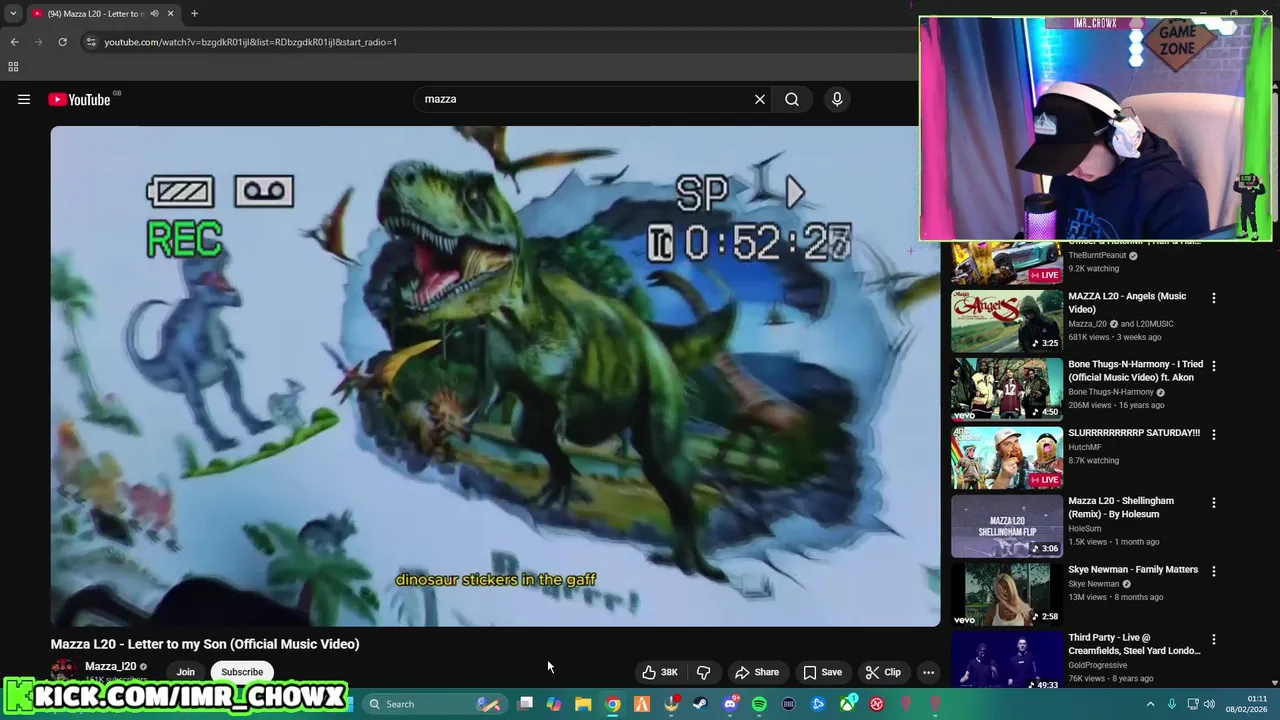Open the Mazza_l20 channel name link

(x=110, y=666)
